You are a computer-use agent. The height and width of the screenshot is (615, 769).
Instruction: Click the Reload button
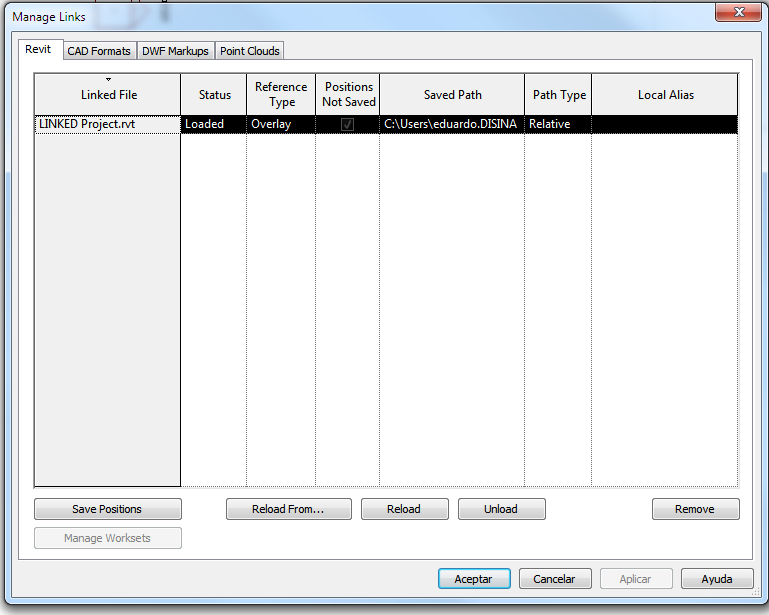click(405, 509)
